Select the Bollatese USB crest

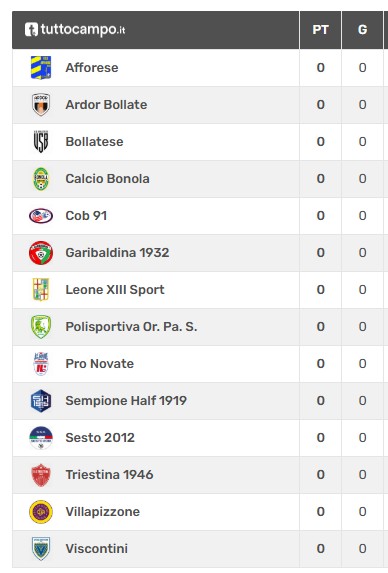[x=41, y=141]
